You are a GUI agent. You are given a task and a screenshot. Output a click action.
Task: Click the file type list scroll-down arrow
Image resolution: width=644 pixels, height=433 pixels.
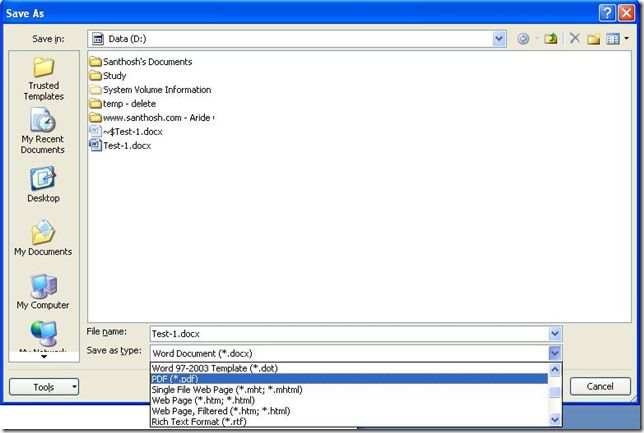[x=555, y=420]
